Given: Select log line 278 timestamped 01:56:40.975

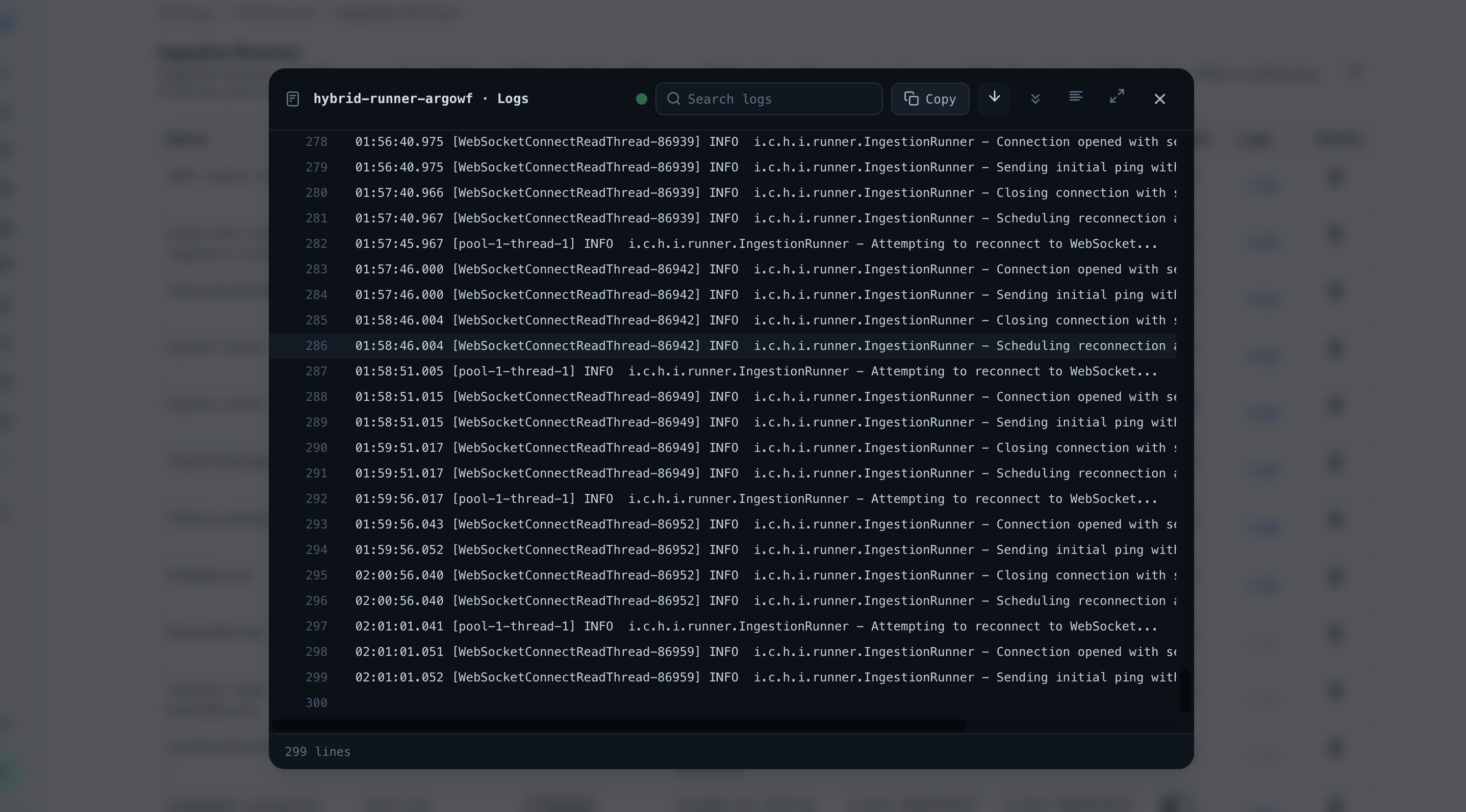Looking at the screenshot, I should point(723,142).
